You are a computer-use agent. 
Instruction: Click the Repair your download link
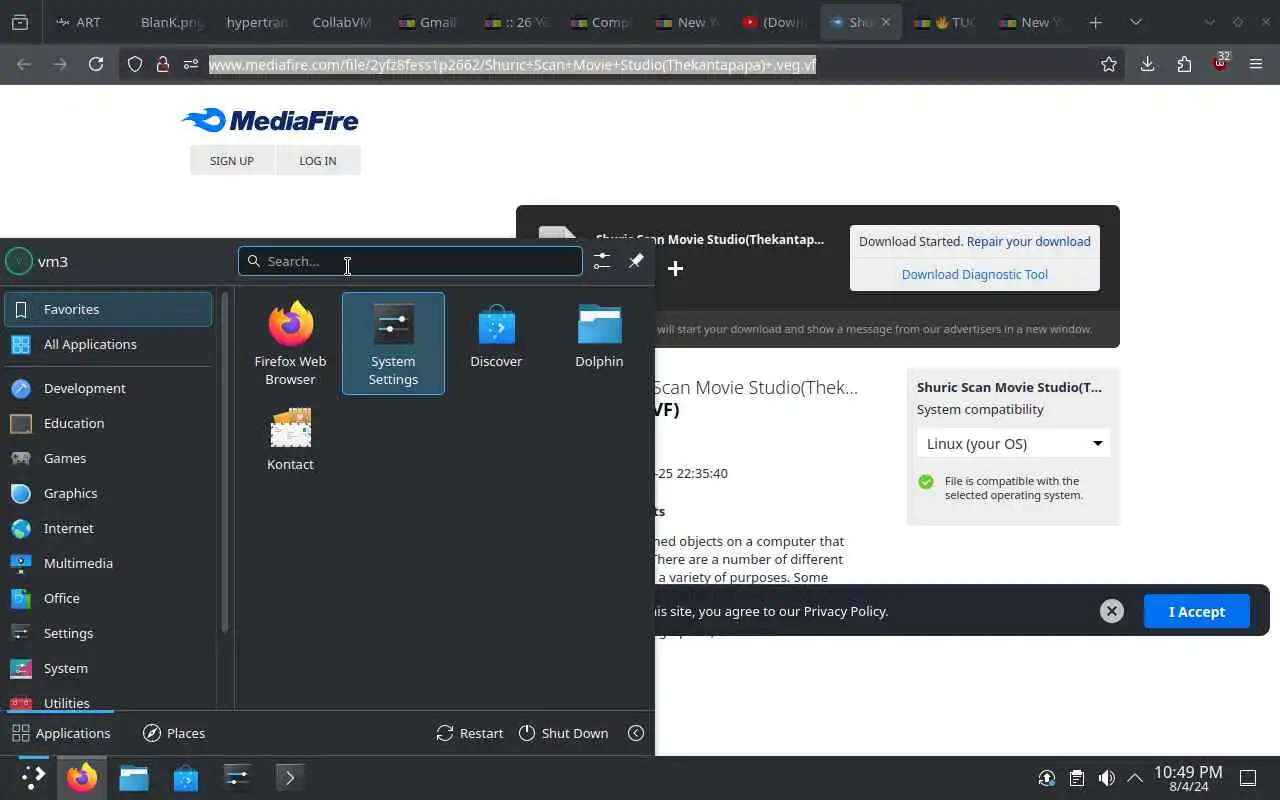[1028, 241]
